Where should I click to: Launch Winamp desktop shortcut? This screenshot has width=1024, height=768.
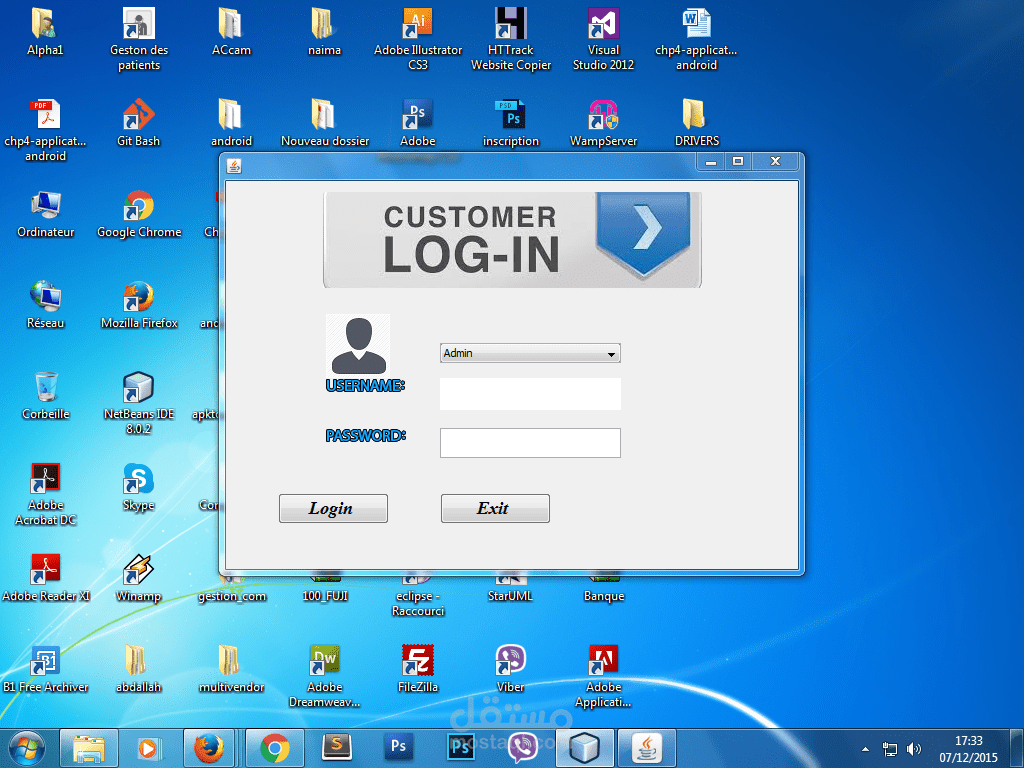[x=138, y=577]
